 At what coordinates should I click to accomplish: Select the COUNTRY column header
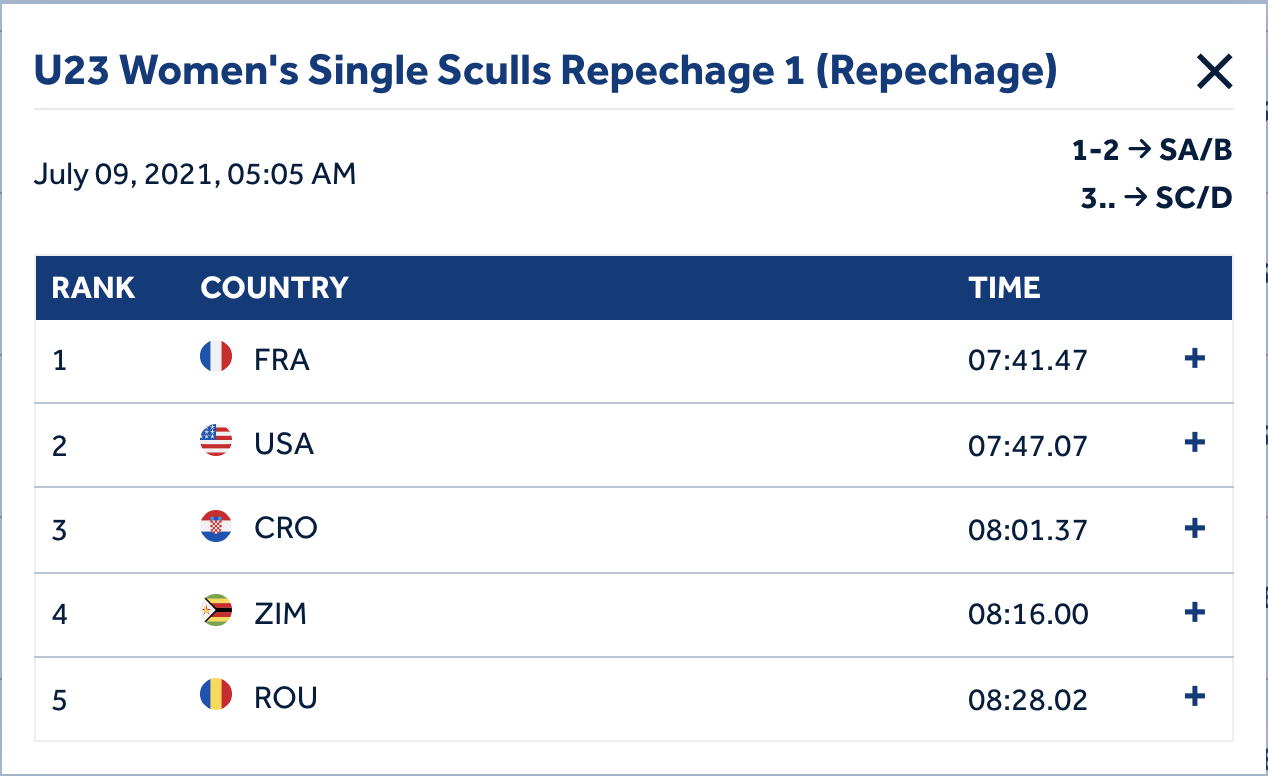[274, 288]
